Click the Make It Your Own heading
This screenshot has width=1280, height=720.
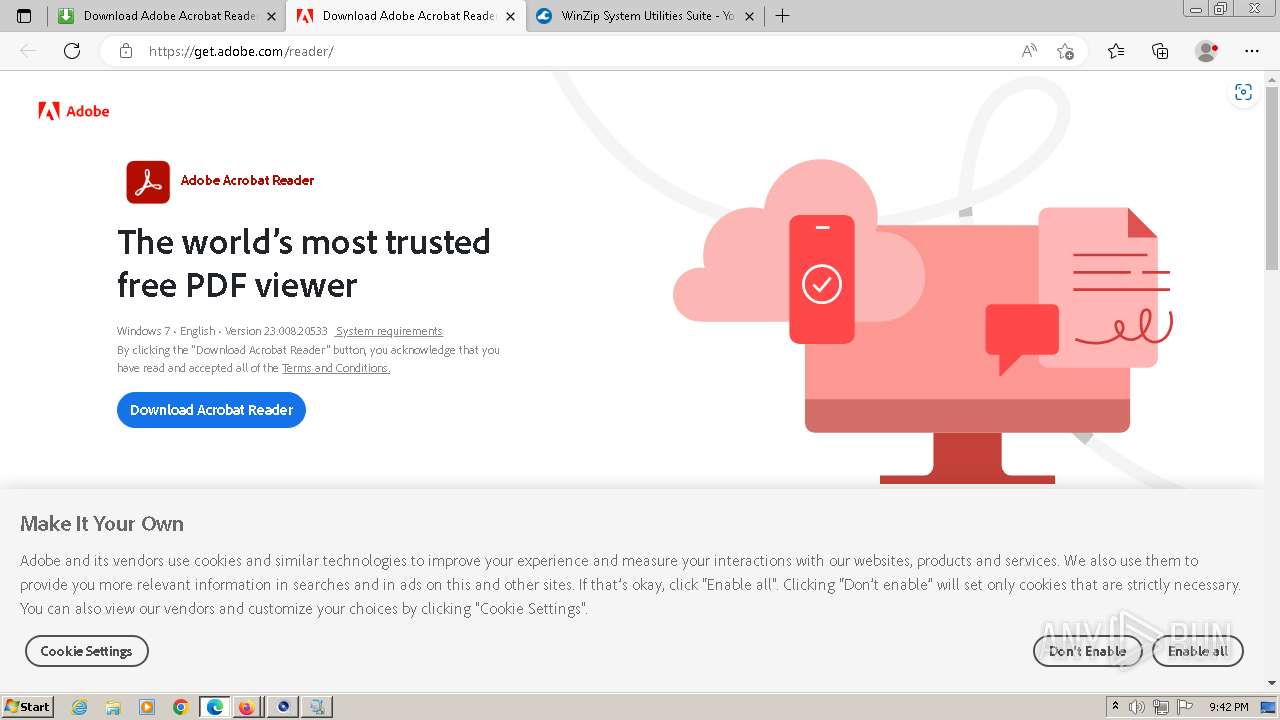click(x=102, y=524)
